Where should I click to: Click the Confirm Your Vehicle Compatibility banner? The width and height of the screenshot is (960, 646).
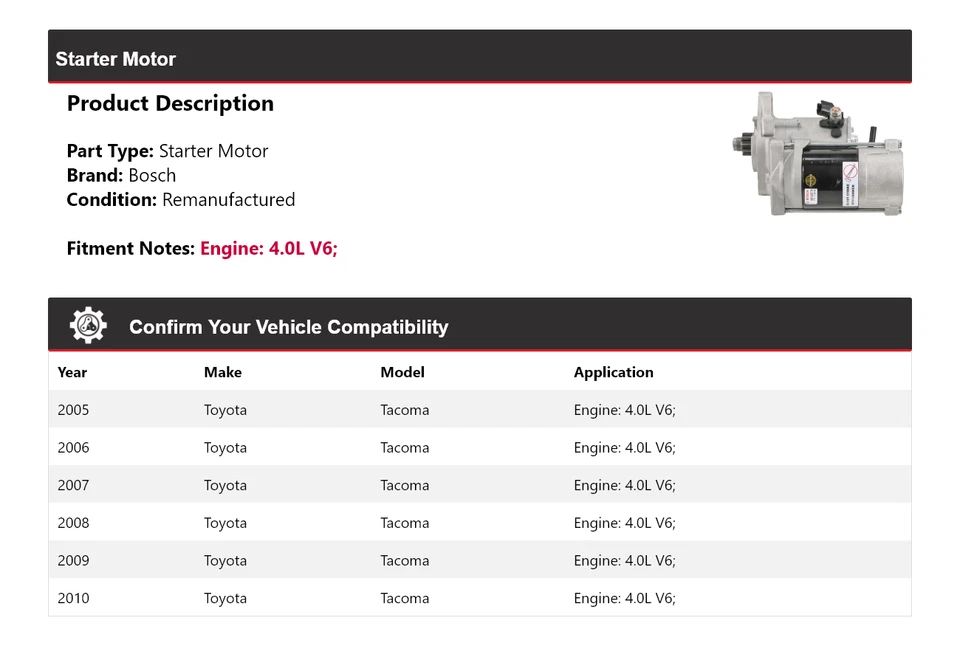click(288, 327)
